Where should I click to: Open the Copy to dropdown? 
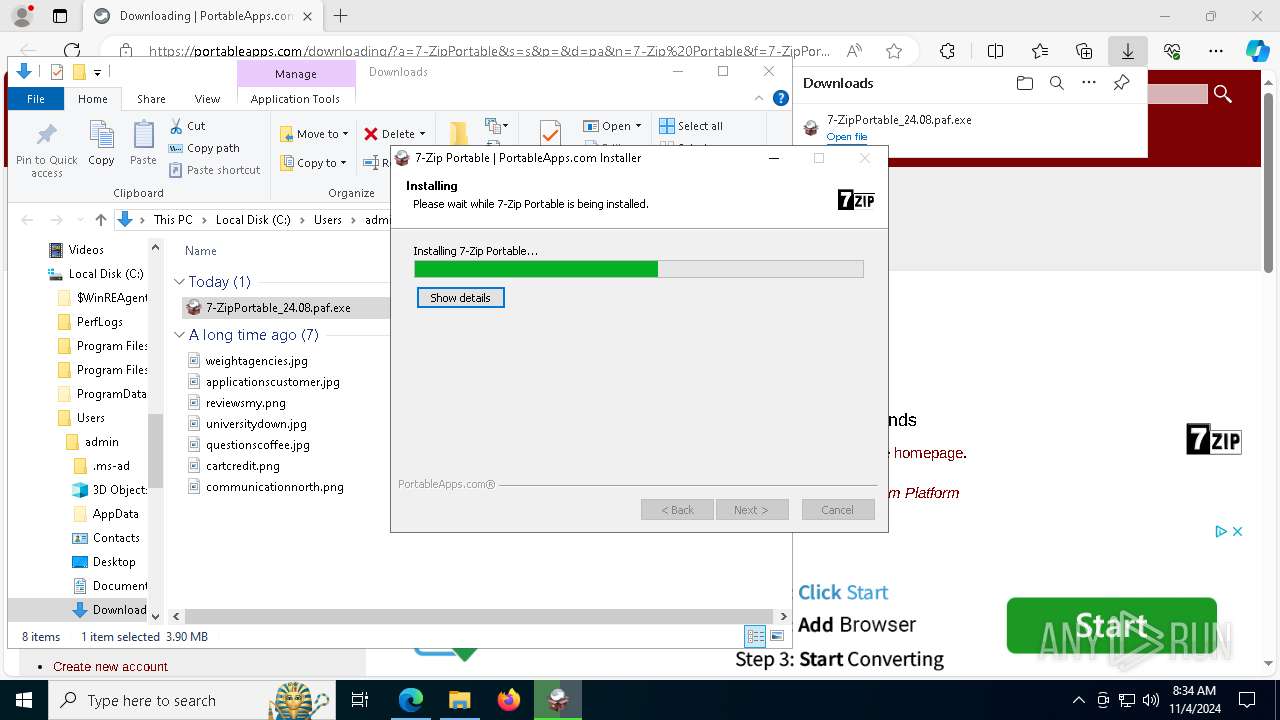(x=313, y=163)
